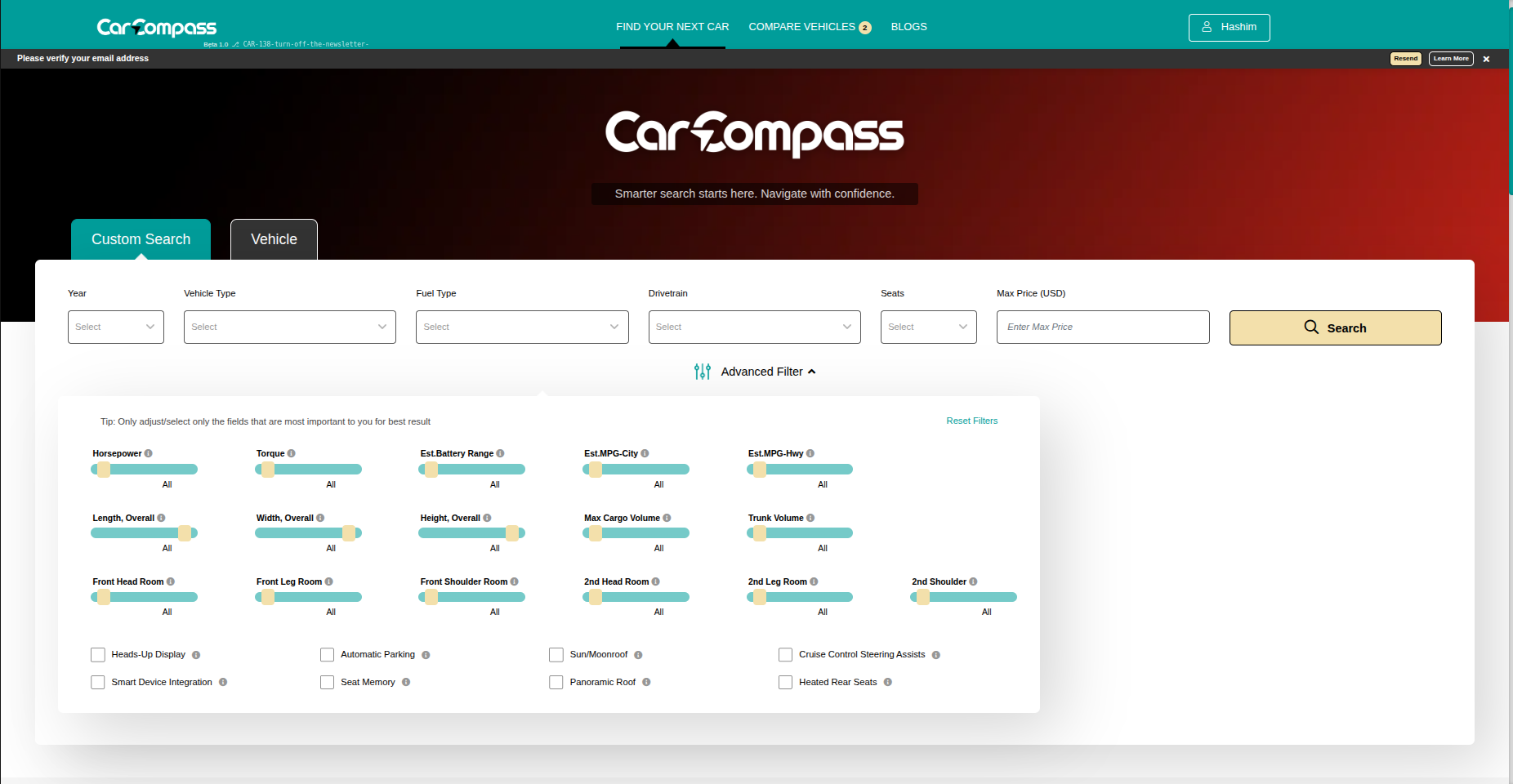Click the info icon beside Heated Rear Seats

pos(890,682)
